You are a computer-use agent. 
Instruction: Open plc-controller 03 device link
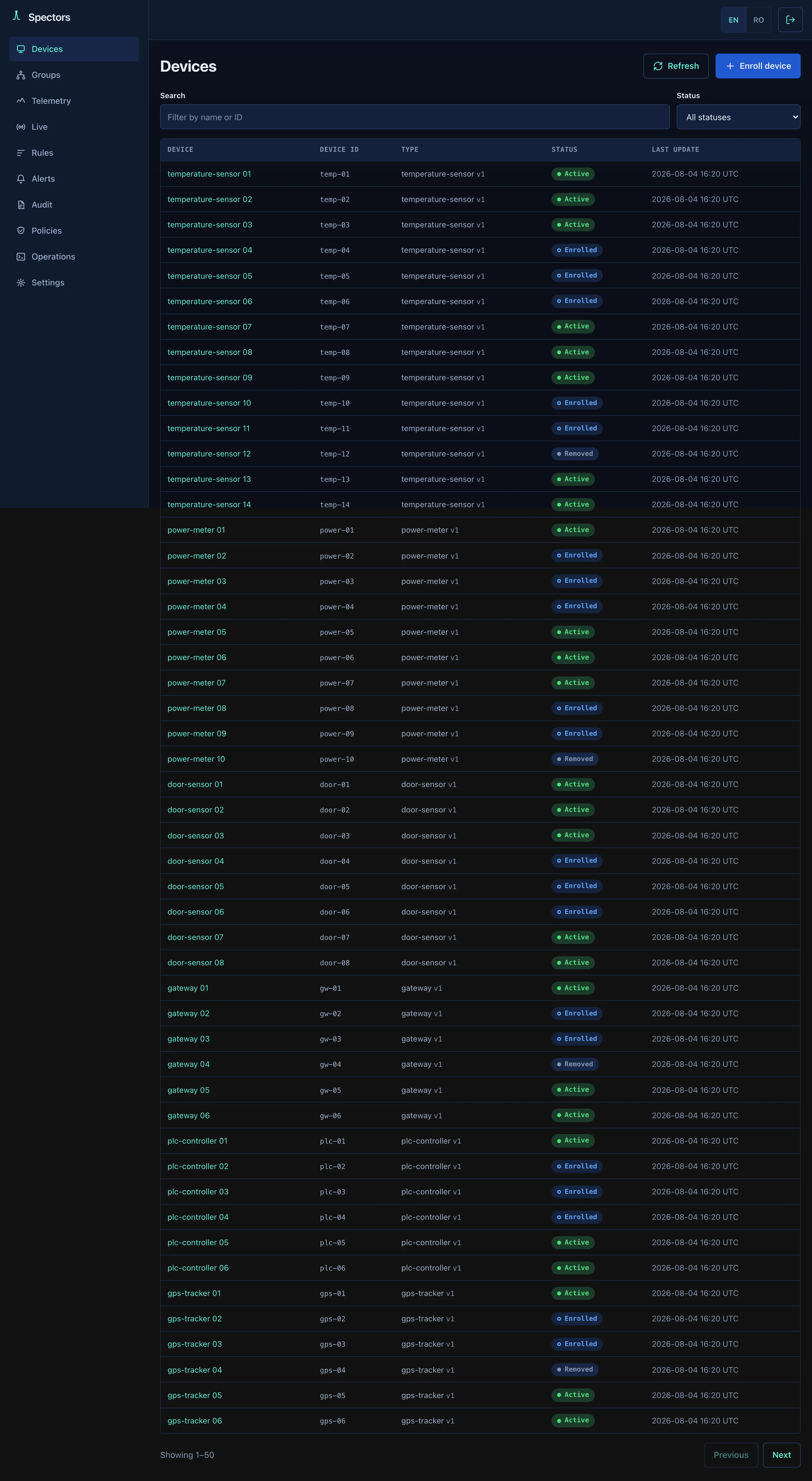click(x=198, y=1191)
